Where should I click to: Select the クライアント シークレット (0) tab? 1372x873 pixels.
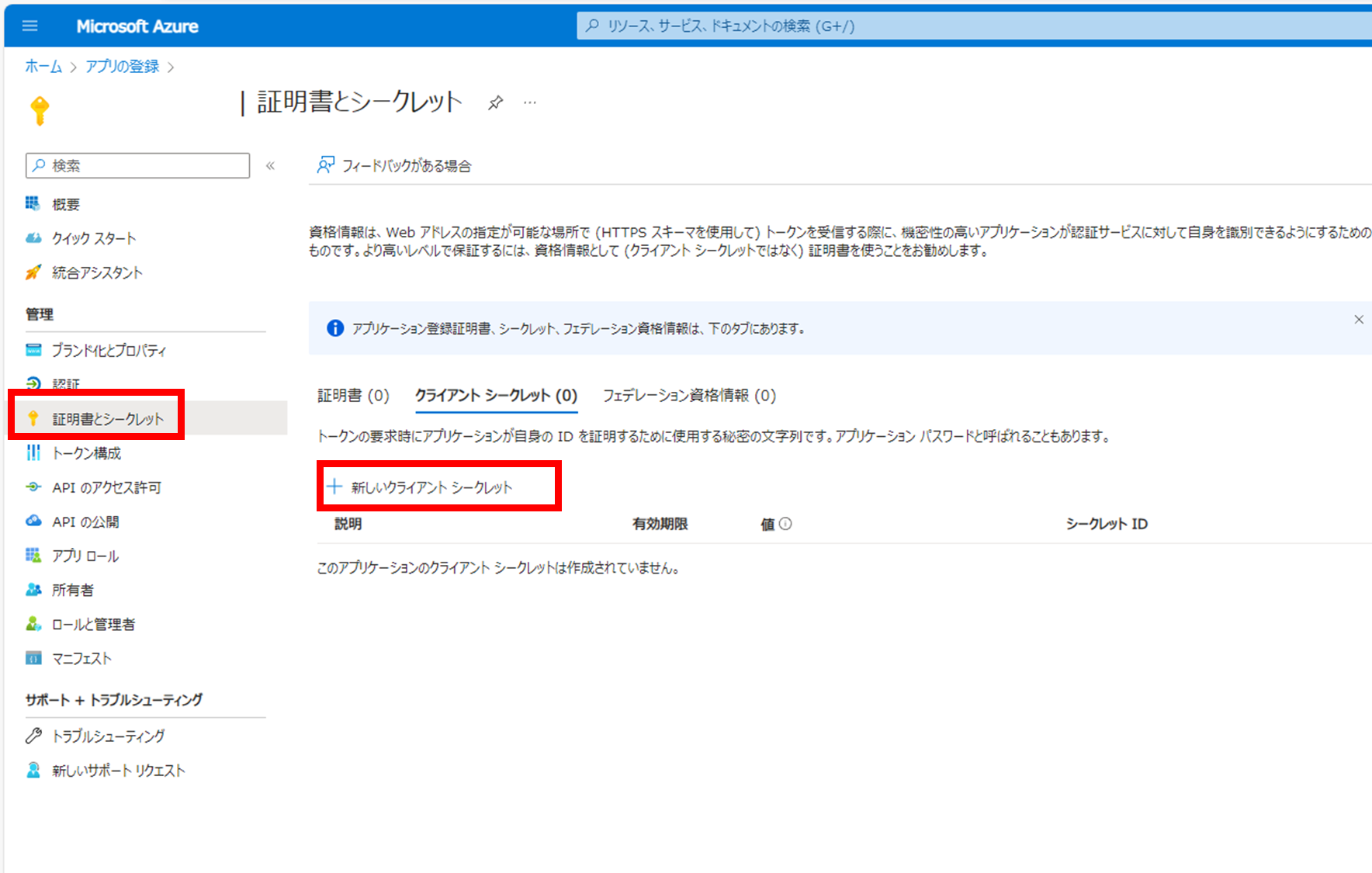[496, 396]
